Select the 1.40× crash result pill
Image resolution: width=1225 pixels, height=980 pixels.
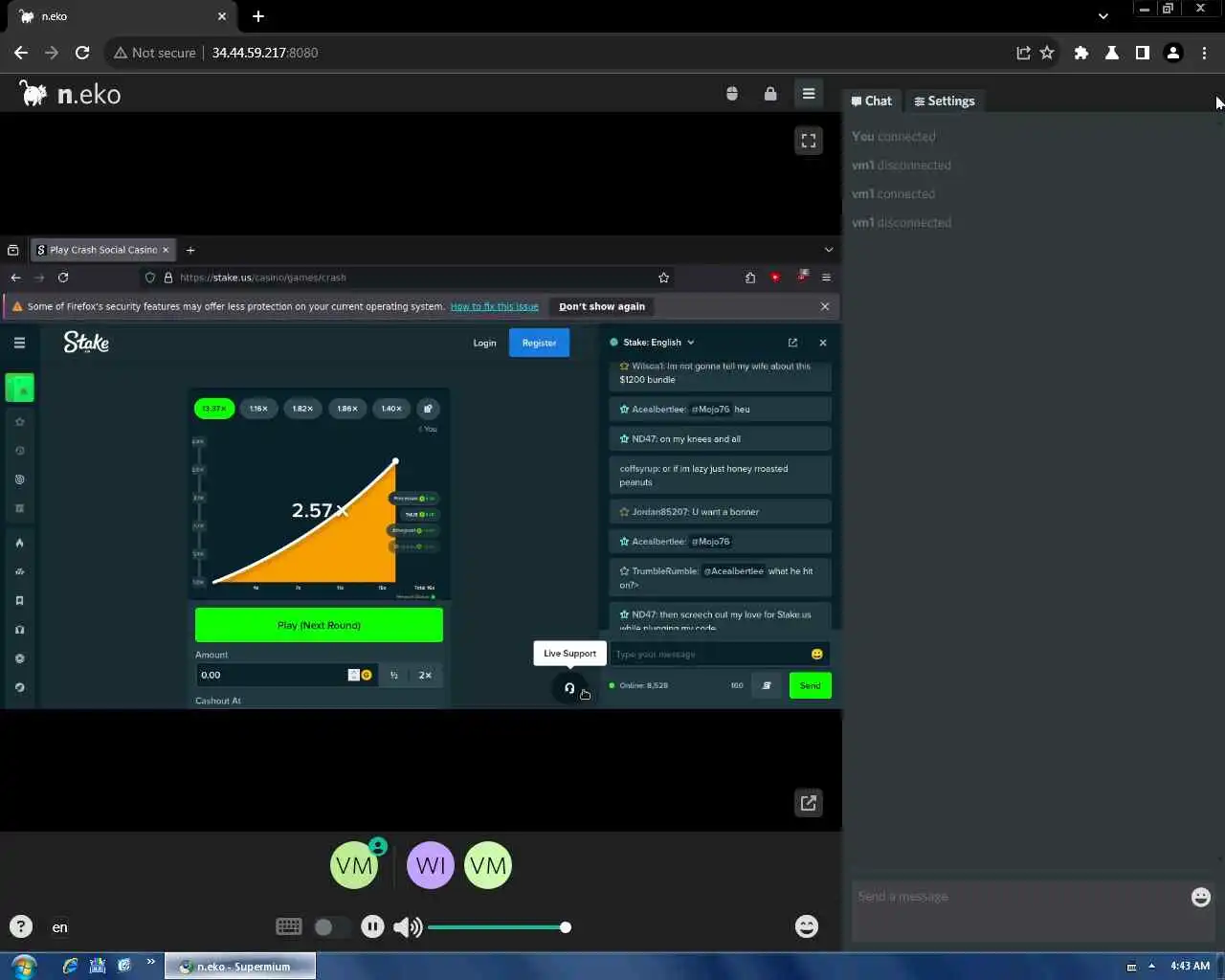(x=391, y=409)
